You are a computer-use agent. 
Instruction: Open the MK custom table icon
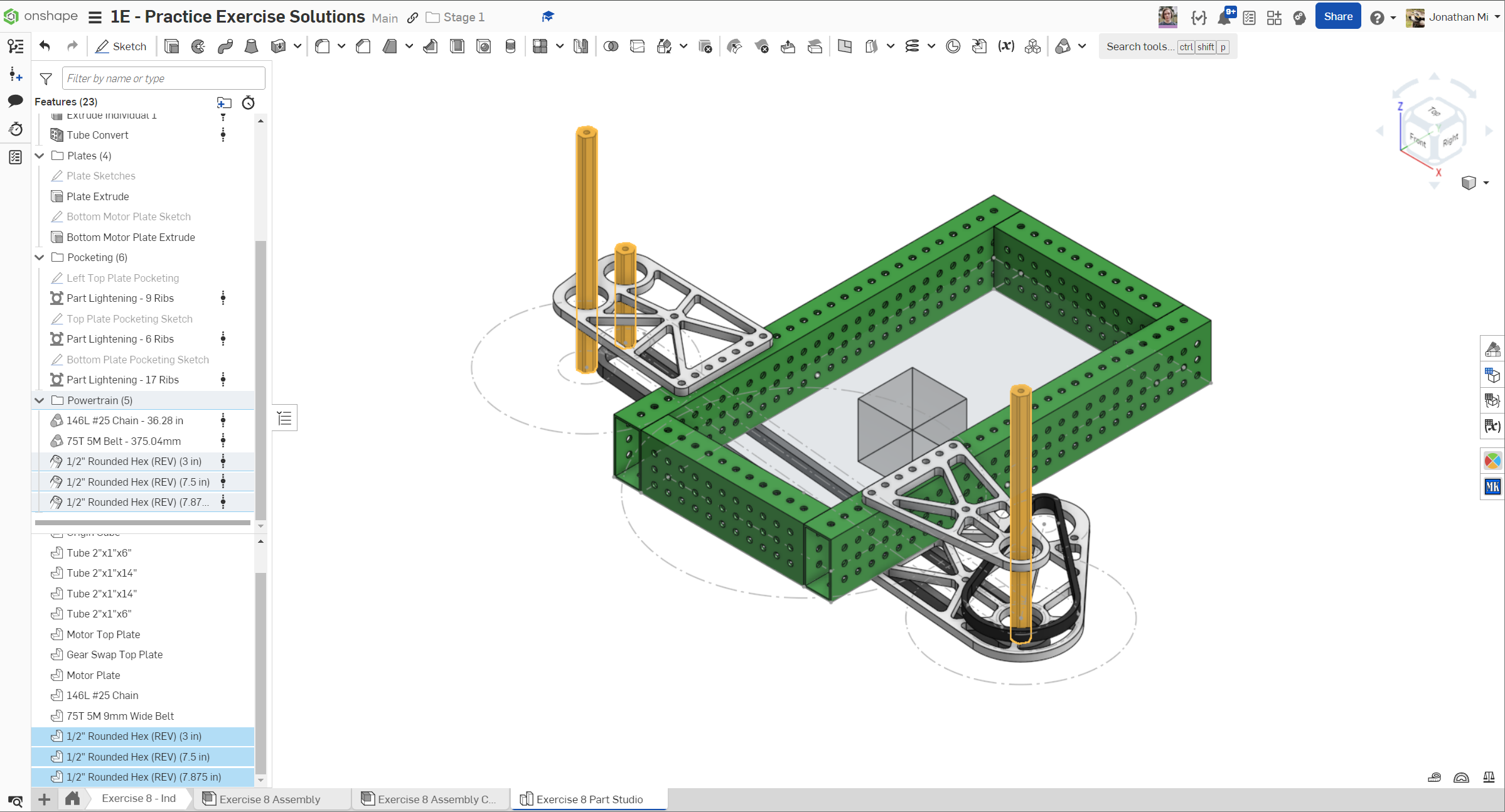[1492, 486]
